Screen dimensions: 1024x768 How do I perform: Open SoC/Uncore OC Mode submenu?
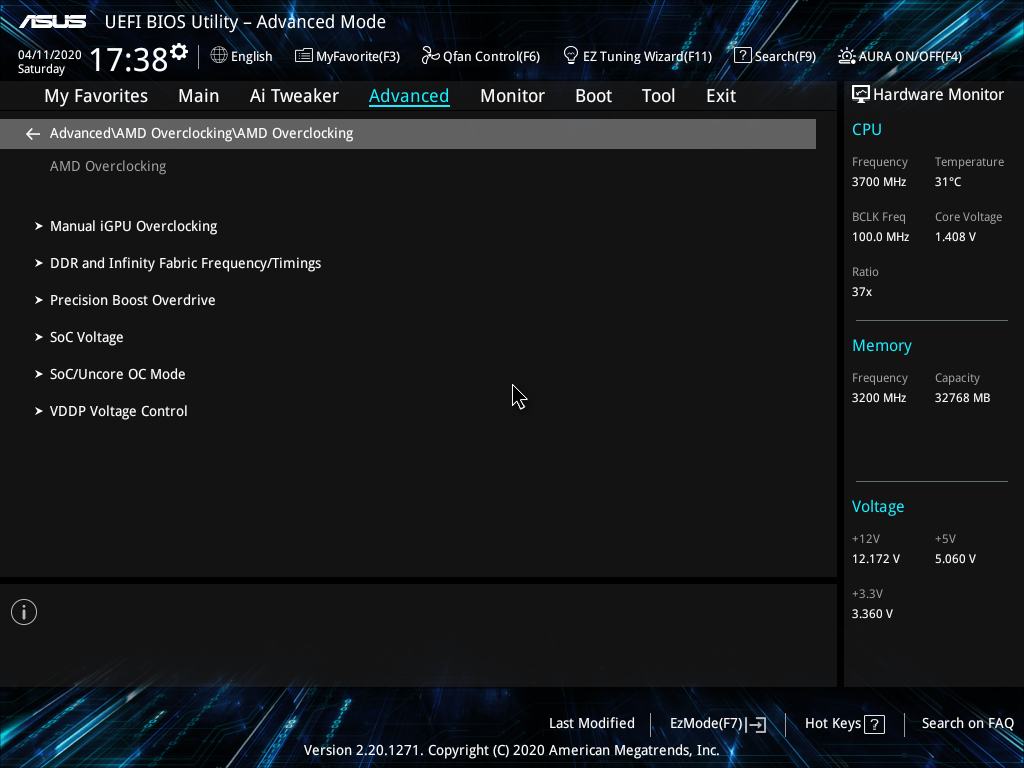[118, 374]
